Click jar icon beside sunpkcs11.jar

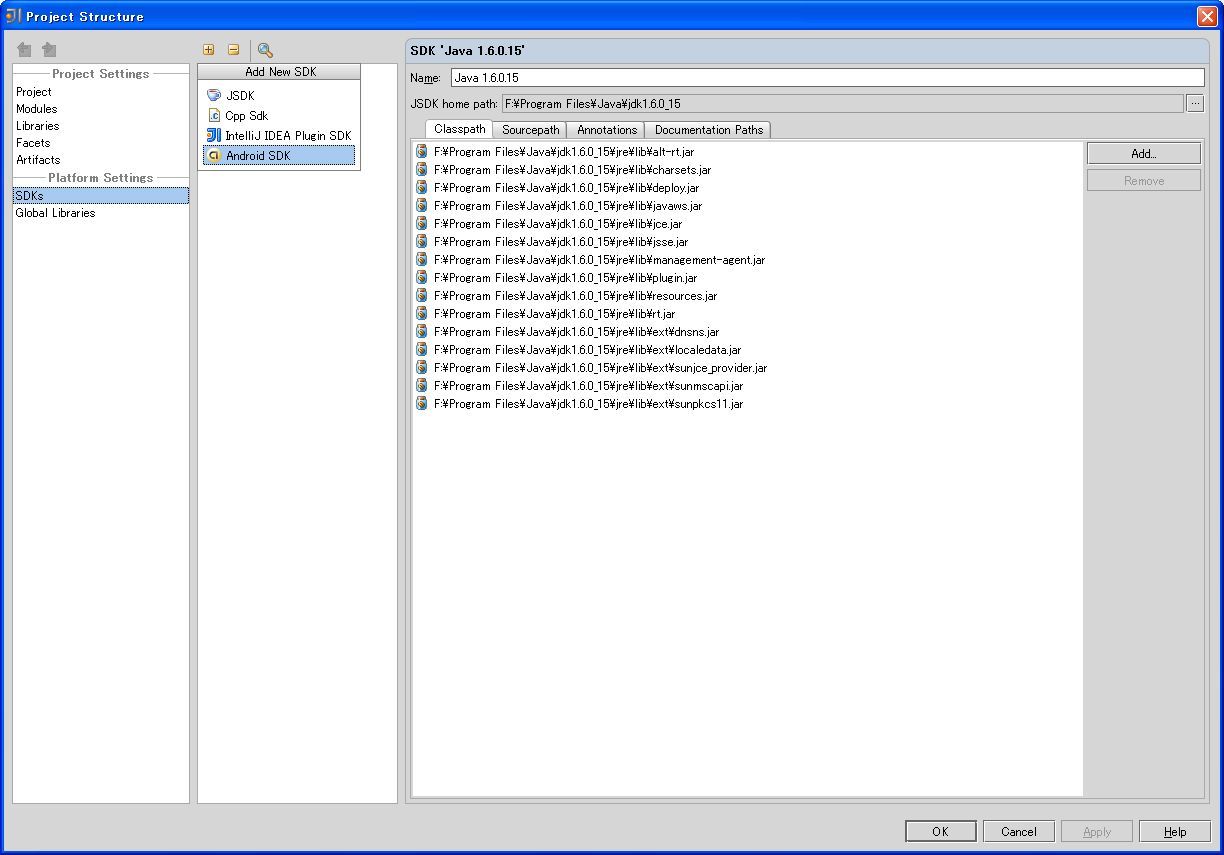(422, 404)
